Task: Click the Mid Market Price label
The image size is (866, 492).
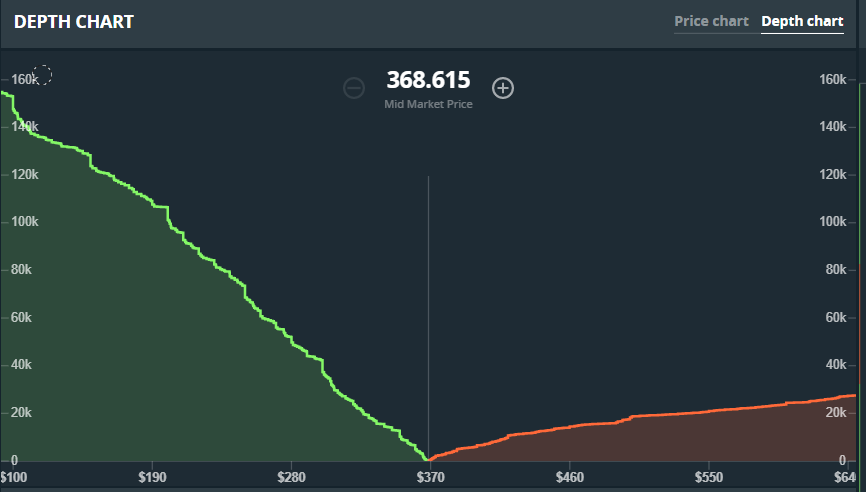Action: (x=428, y=104)
